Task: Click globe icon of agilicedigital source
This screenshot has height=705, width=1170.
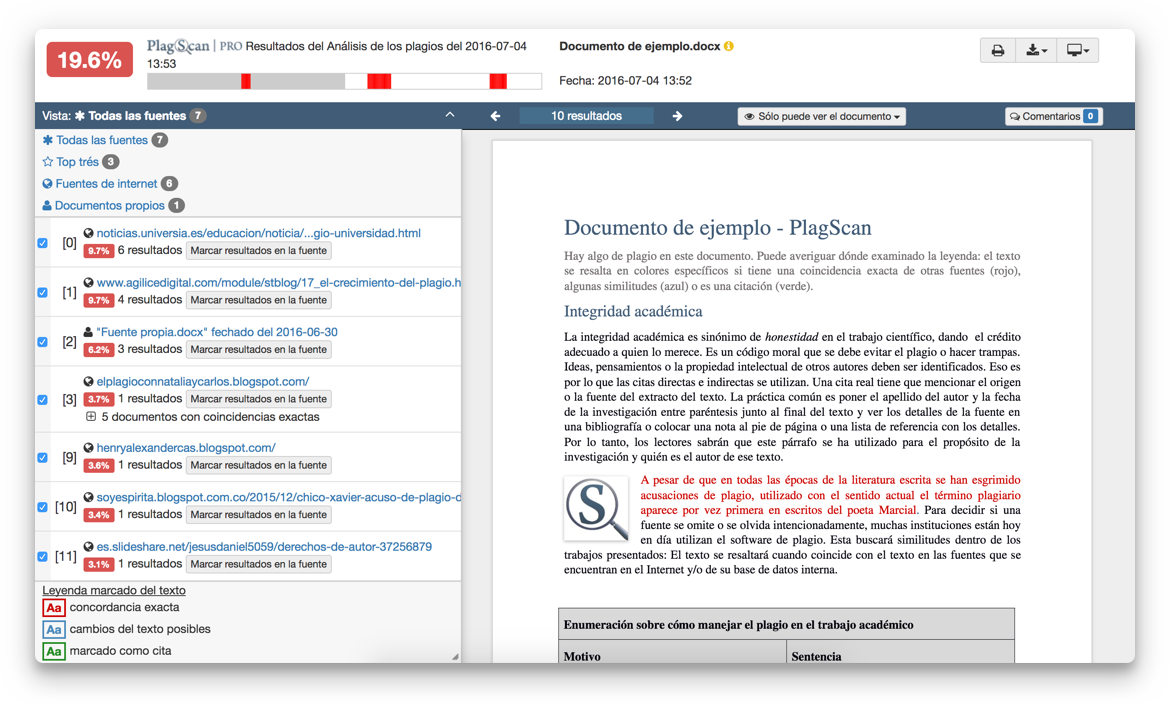Action: [88, 283]
